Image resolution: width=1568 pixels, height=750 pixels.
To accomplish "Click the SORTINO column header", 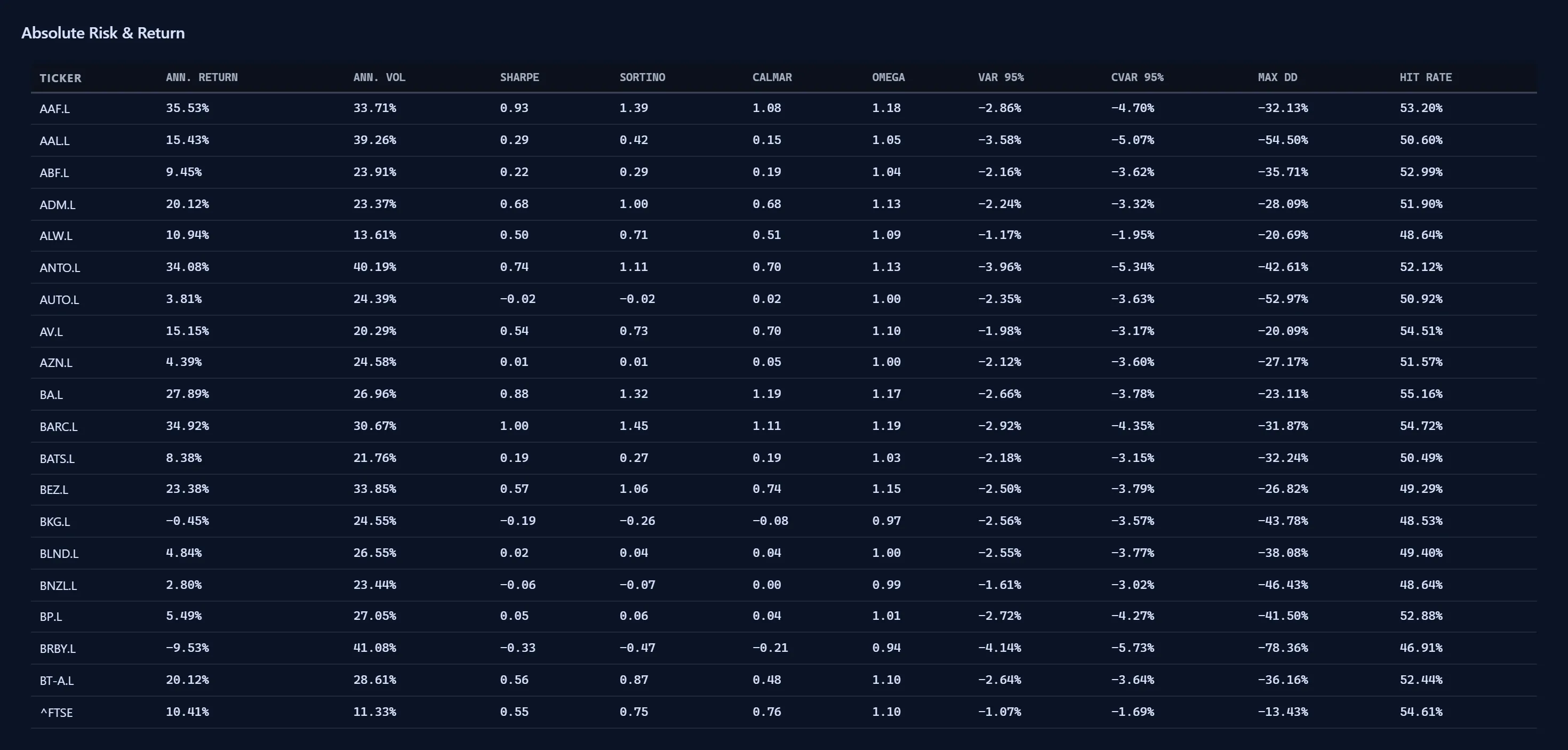I will 642,77.
